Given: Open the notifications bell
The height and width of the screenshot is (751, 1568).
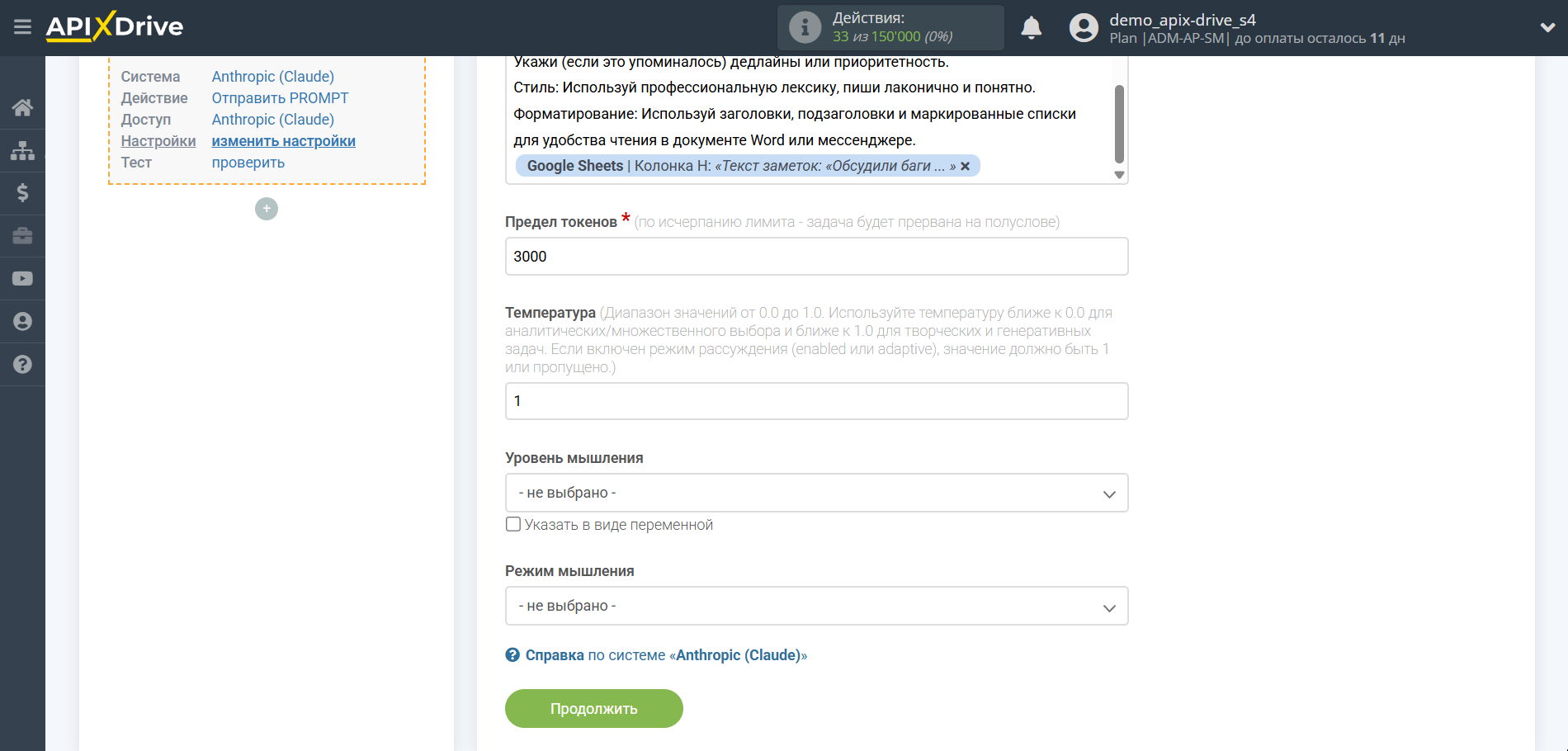Looking at the screenshot, I should (x=1031, y=28).
